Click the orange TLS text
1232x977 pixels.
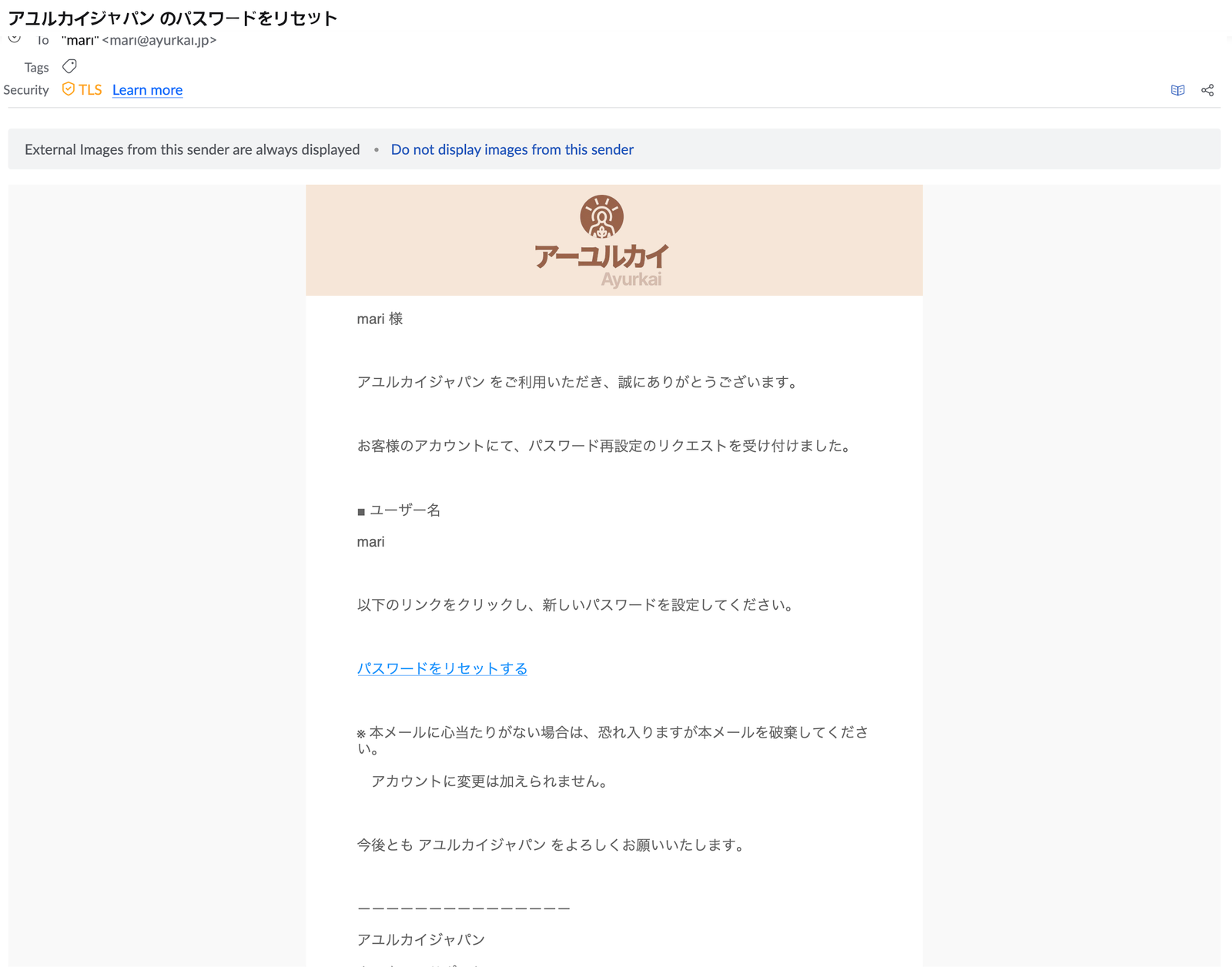coord(90,90)
